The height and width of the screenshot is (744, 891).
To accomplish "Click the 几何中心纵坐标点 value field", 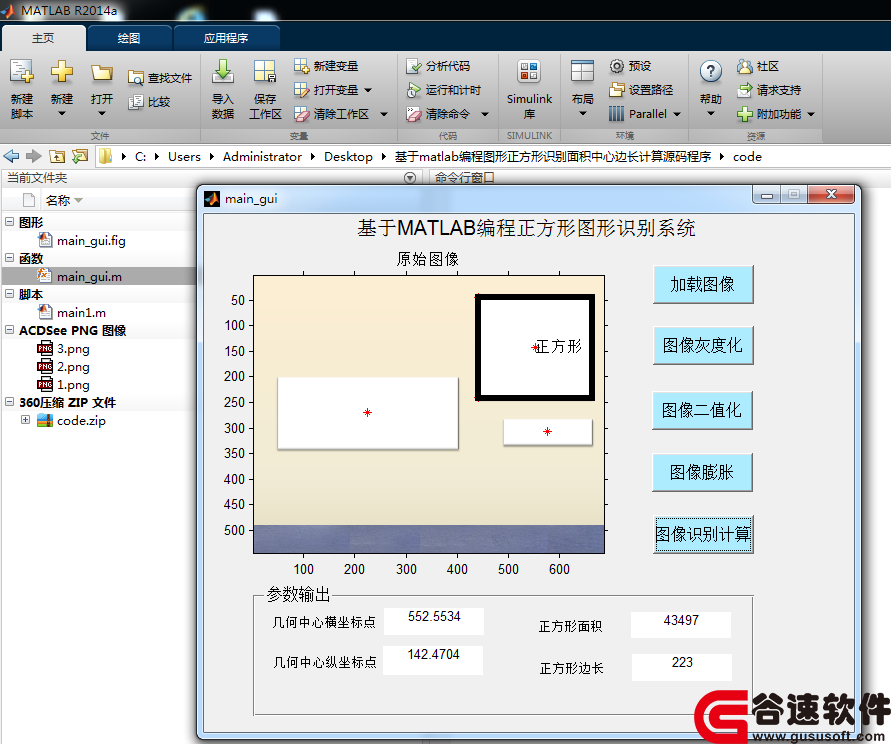I will coord(433,660).
